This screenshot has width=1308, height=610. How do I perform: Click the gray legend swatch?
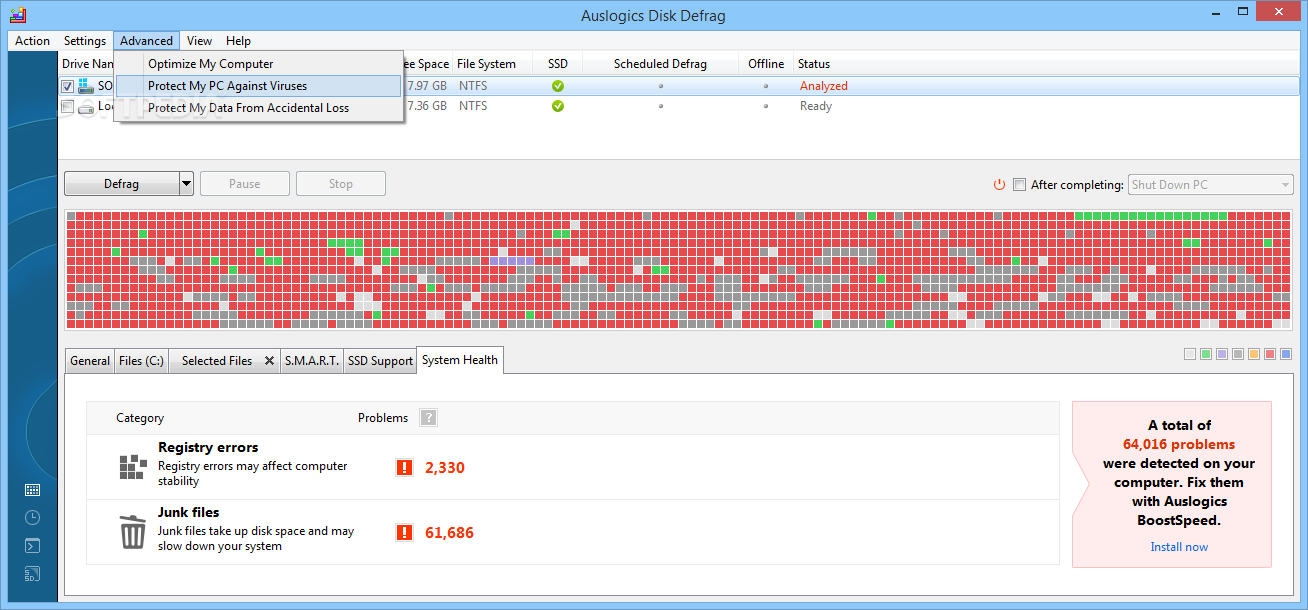click(x=1238, y=354)
